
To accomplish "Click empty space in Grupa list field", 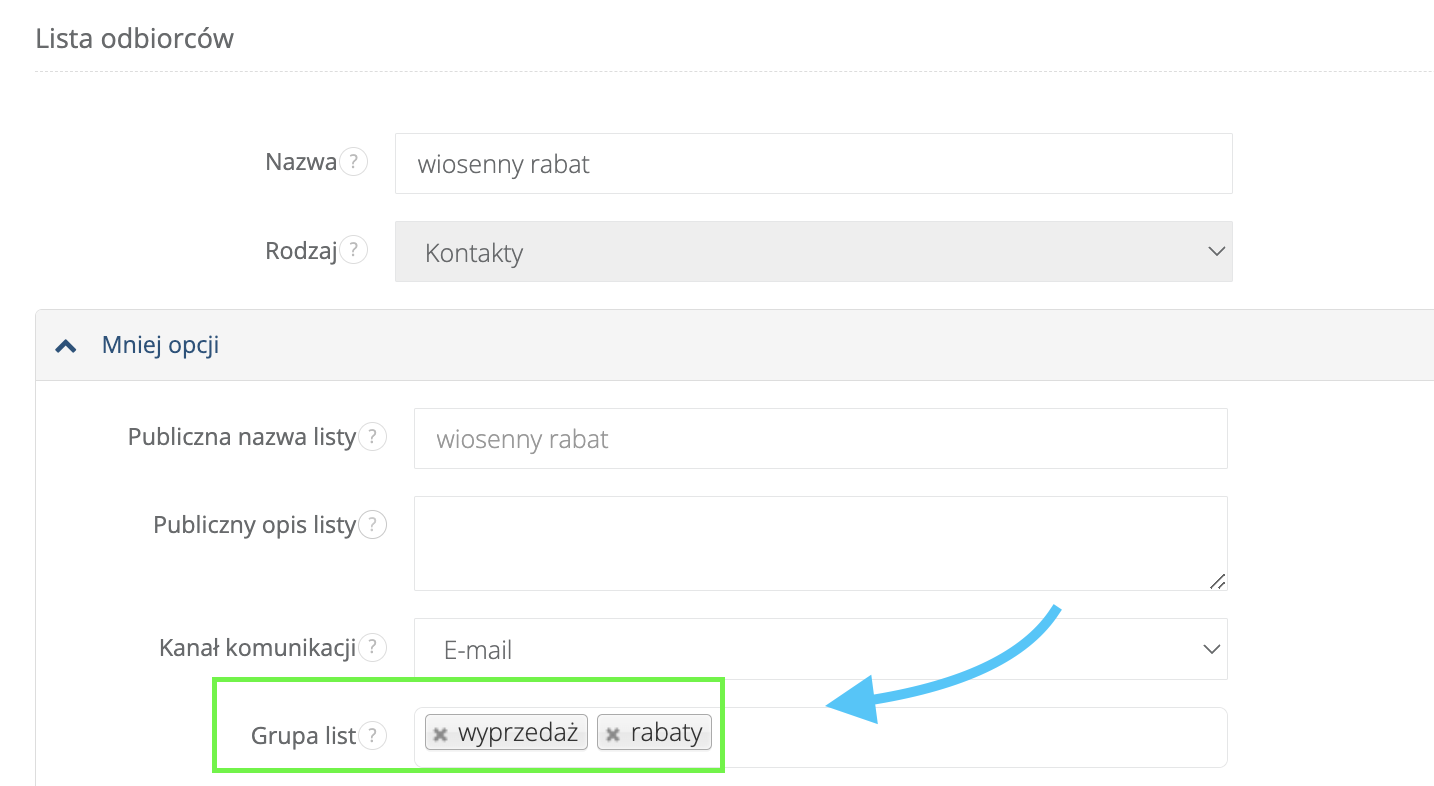I will pos(960,738).
